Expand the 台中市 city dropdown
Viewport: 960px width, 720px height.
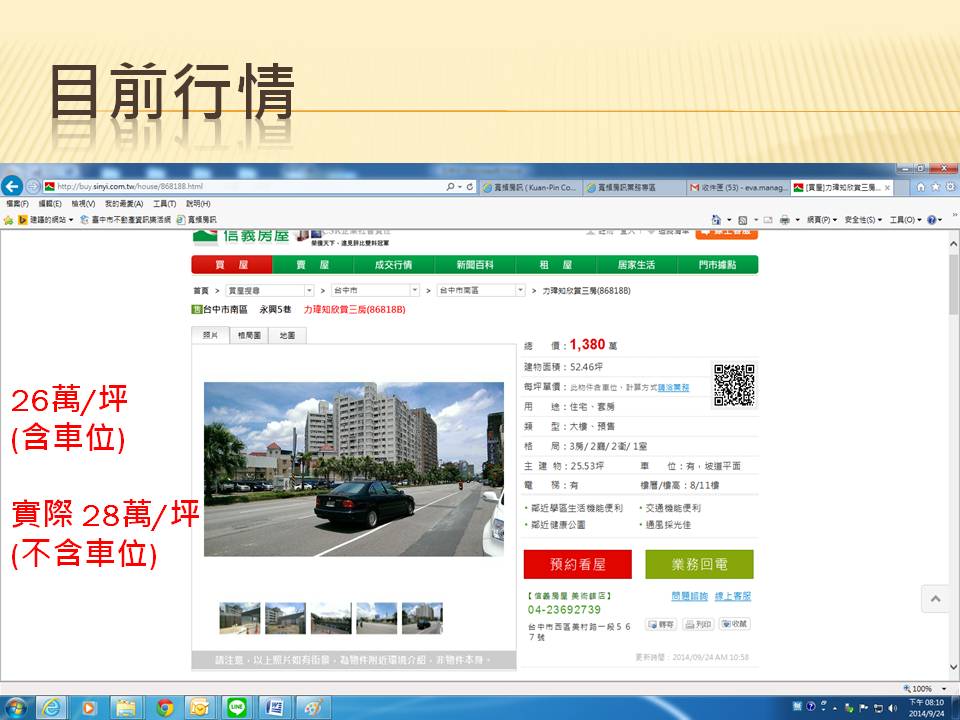(x=414, y=290)
